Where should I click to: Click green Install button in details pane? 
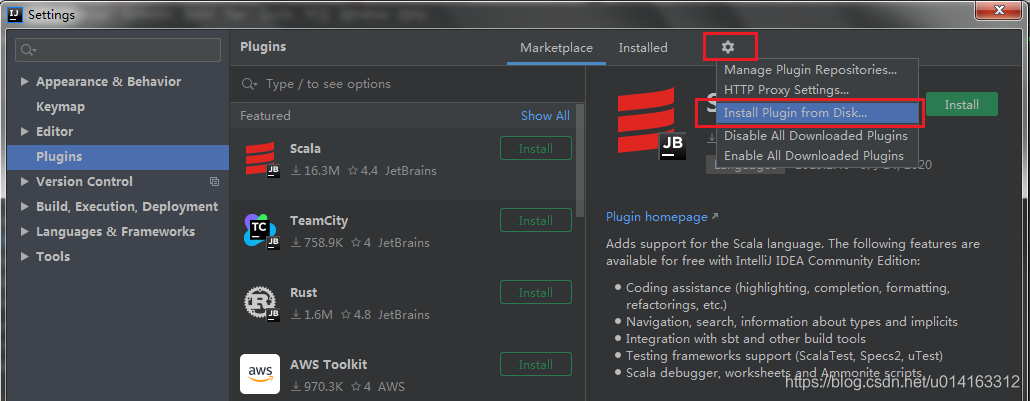coord(962,105)
